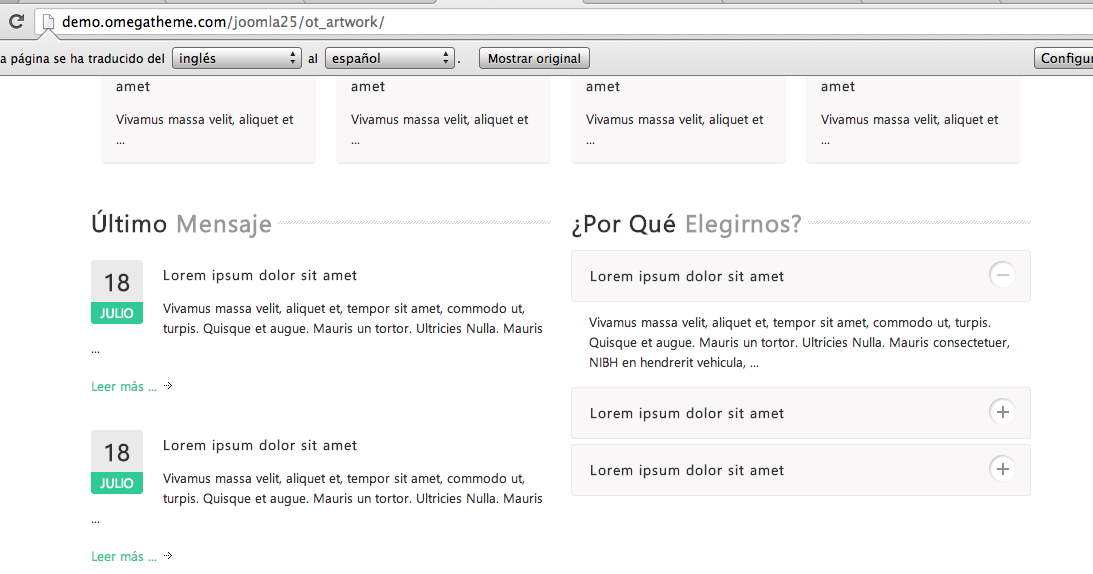Click the ¿Por Qué Elegirnos? section heading

(x=687, y=225)
